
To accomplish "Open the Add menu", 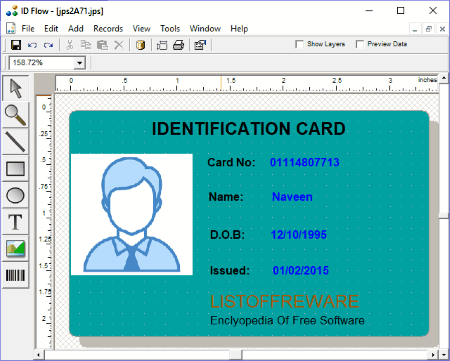I will coord(76,29).
